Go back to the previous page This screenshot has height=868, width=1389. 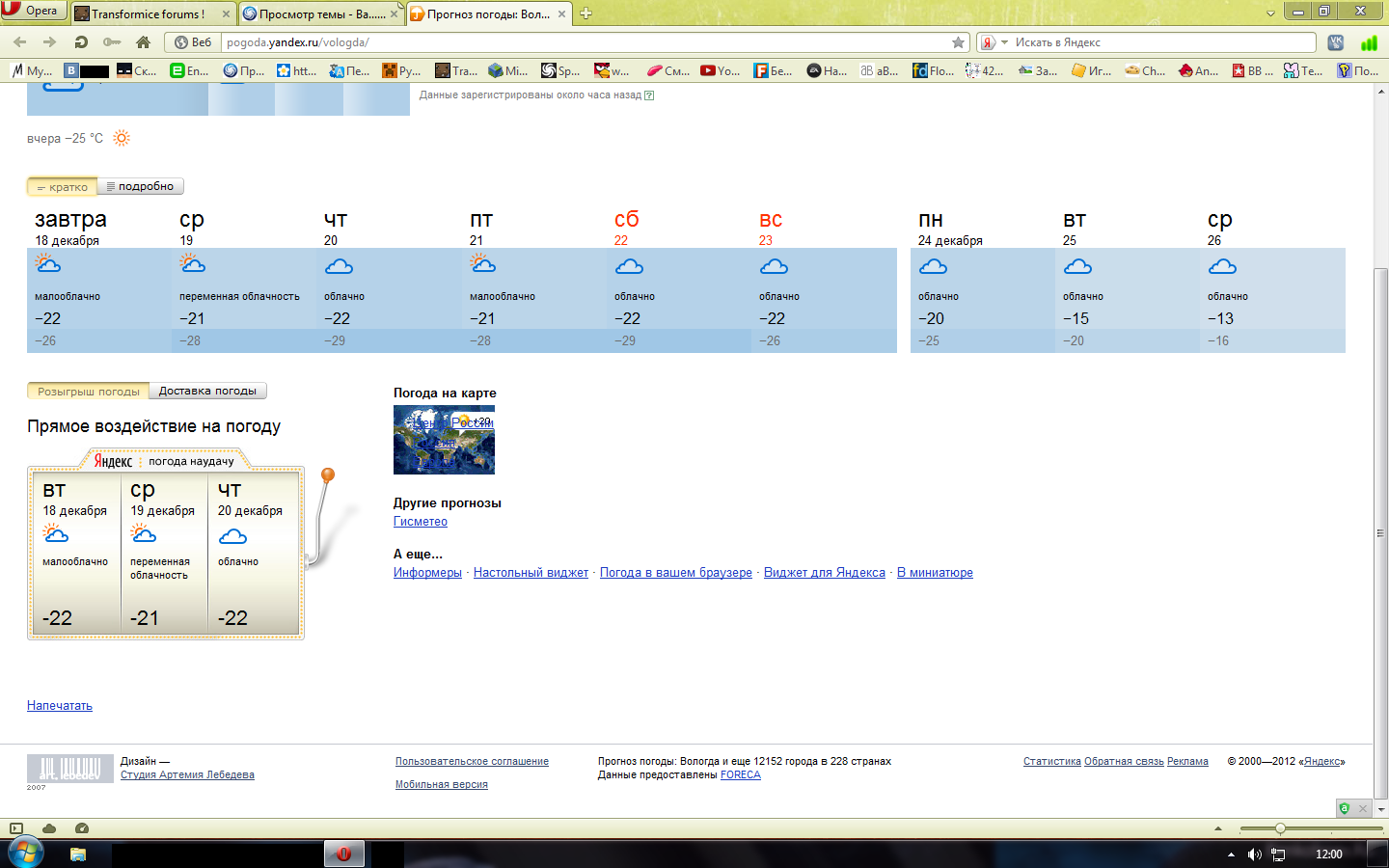[x=20, y=42]
